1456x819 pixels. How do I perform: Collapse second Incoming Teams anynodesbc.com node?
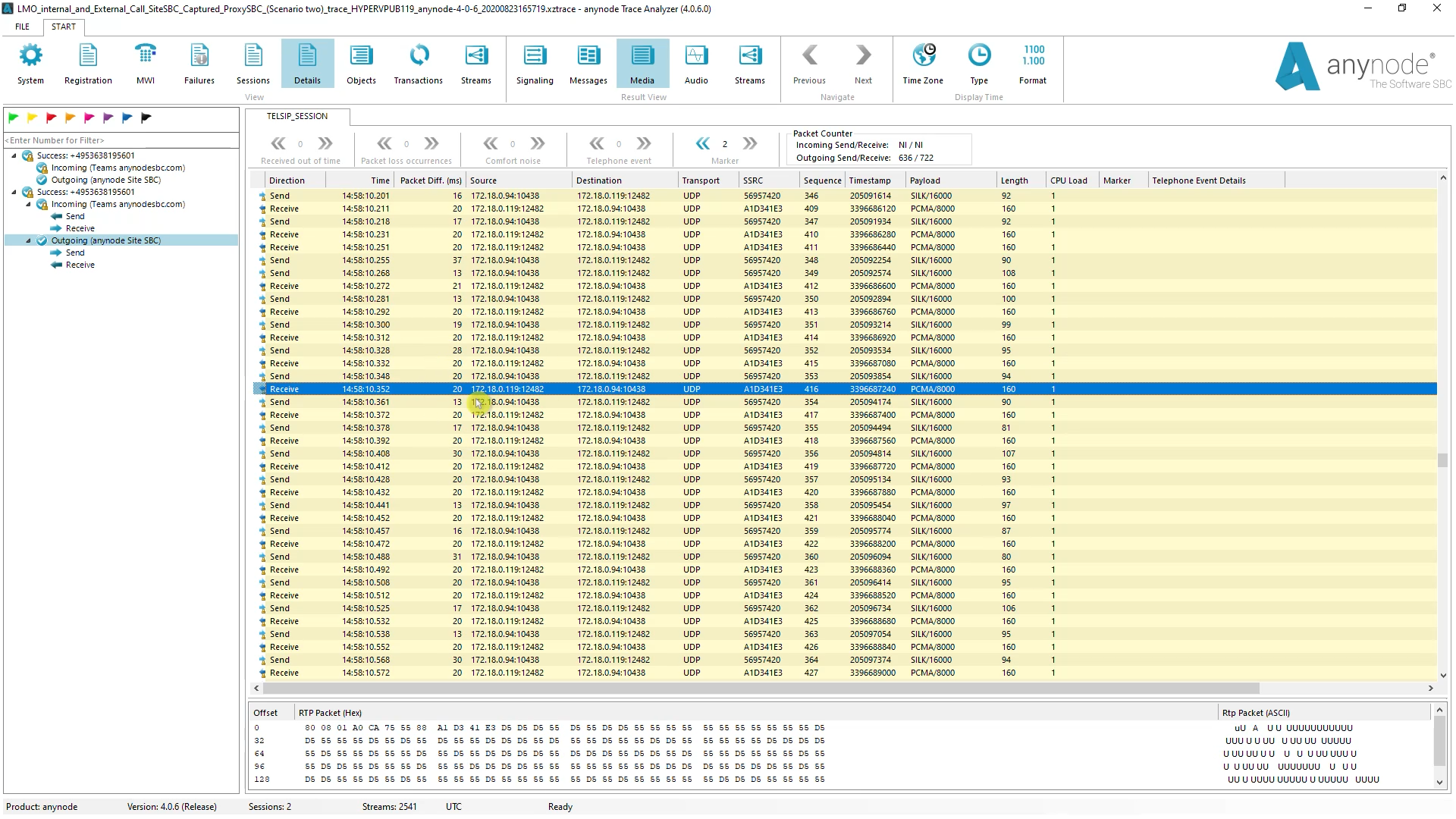28,204
